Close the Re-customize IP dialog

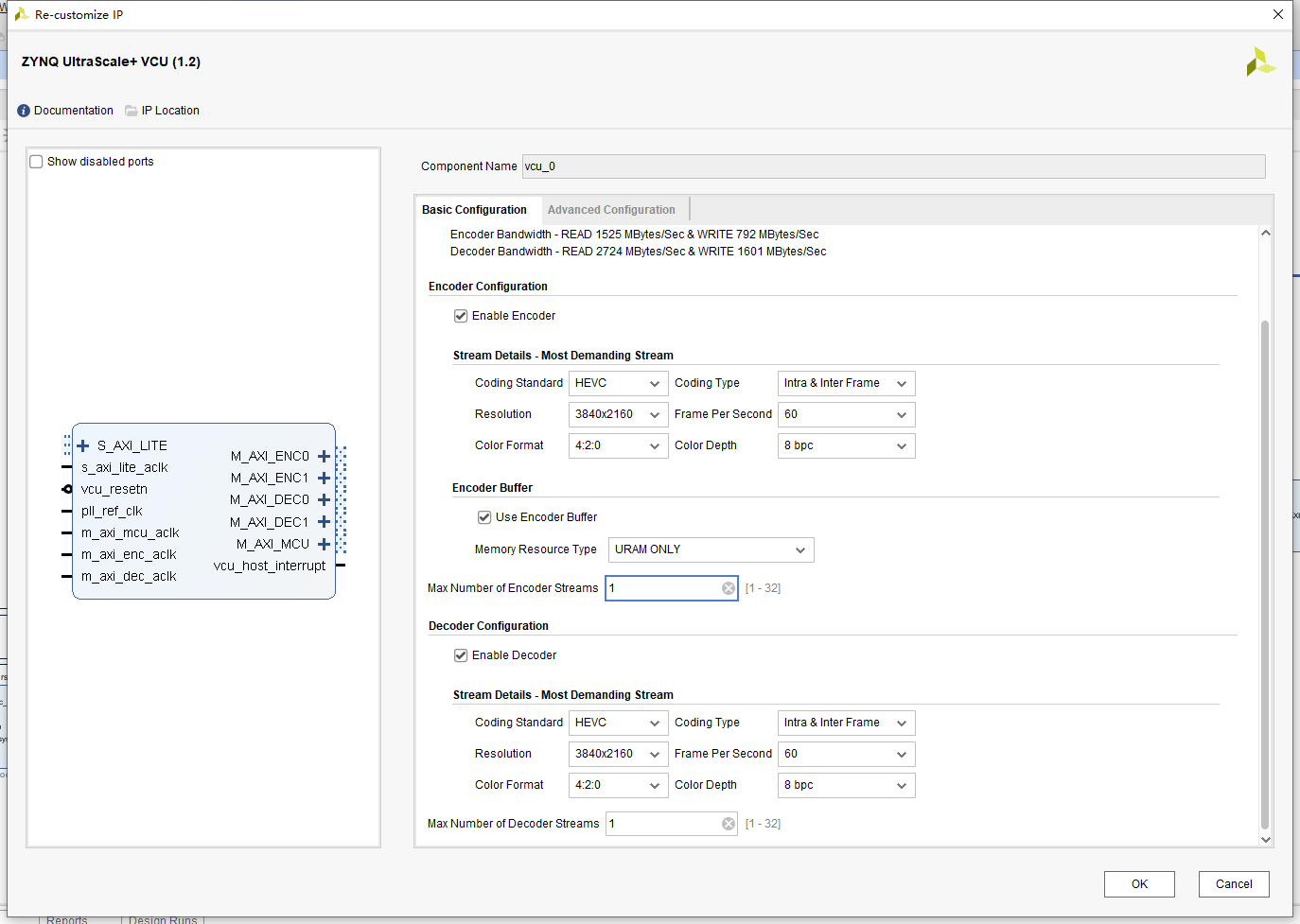[1278, 14]
